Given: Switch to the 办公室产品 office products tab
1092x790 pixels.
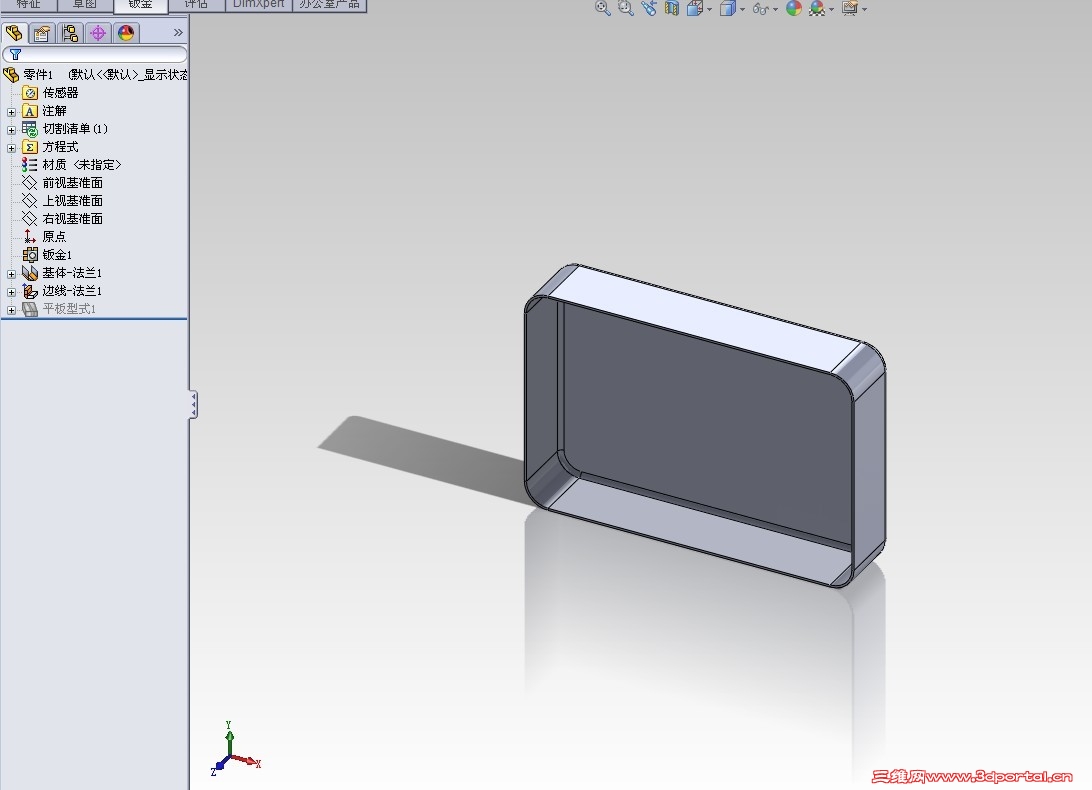Looking at the screenshot, I should (x=329, y=5).
